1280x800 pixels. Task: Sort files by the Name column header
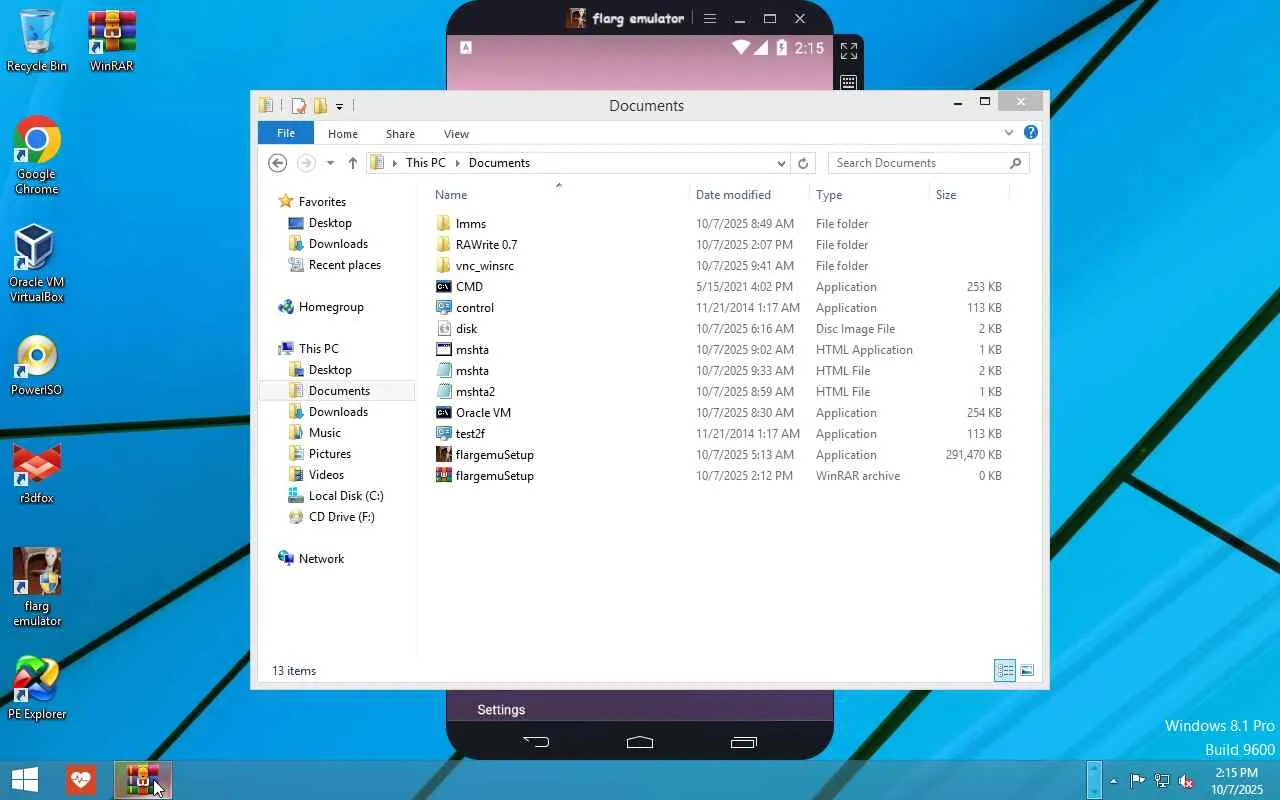[561, 195]
